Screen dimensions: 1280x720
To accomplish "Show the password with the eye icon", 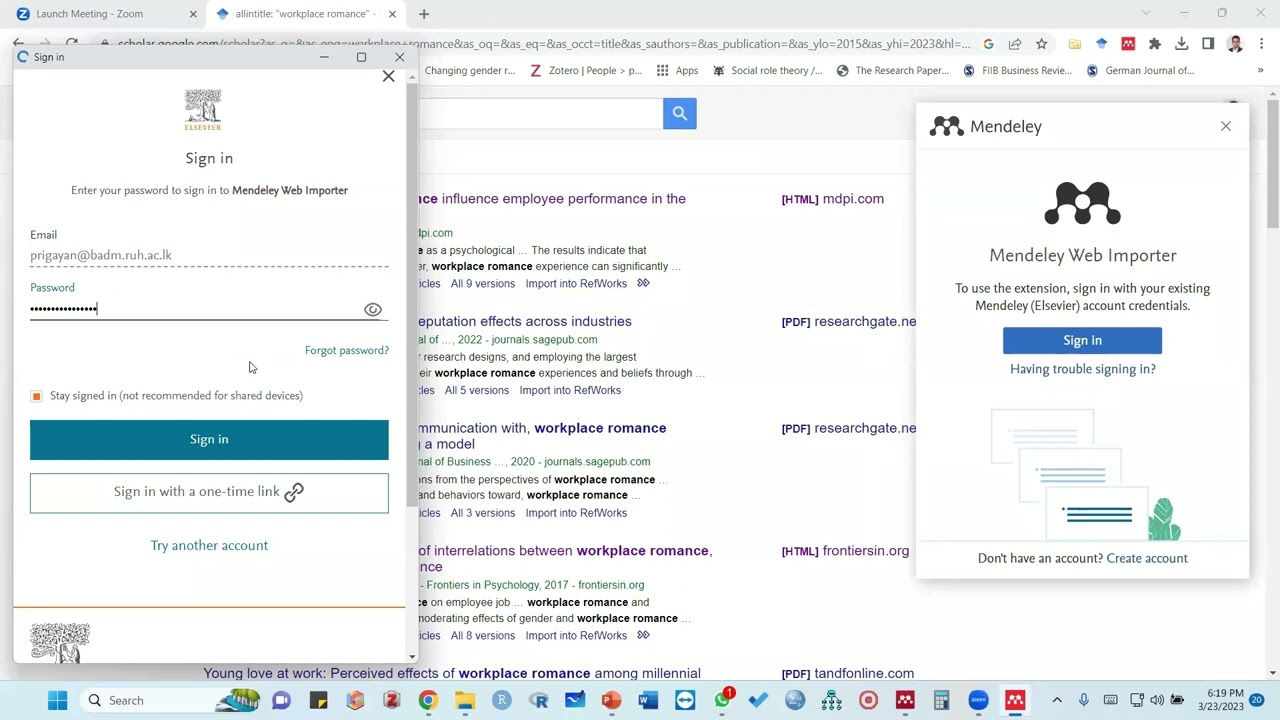I will 373,310.
